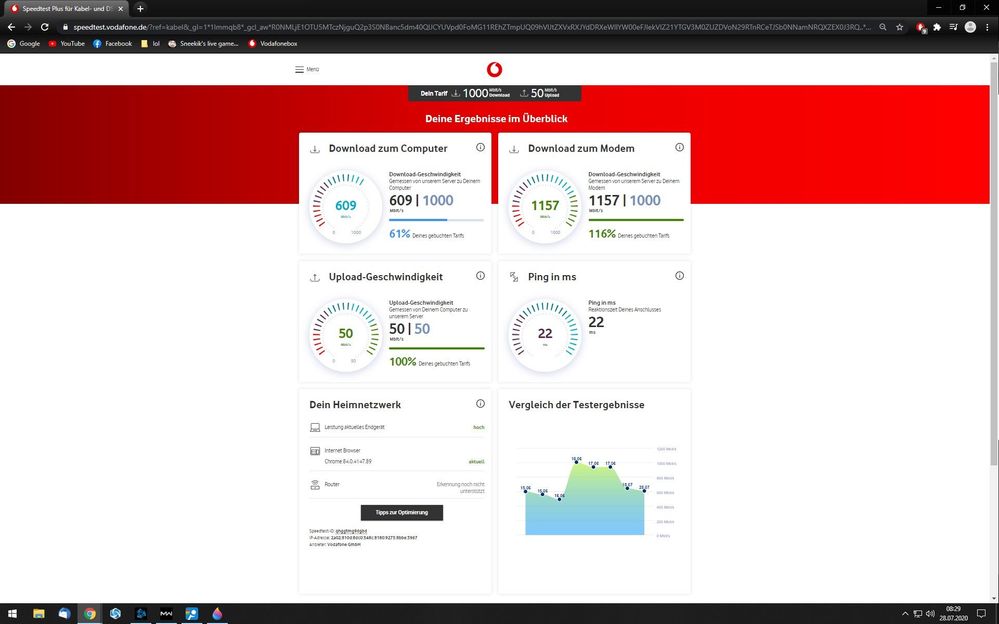Image resolution: width=999 pixels, height=624 pixels.
Task: Select the Speedtest Plus browser tab
Action: [x=66, y=9]
